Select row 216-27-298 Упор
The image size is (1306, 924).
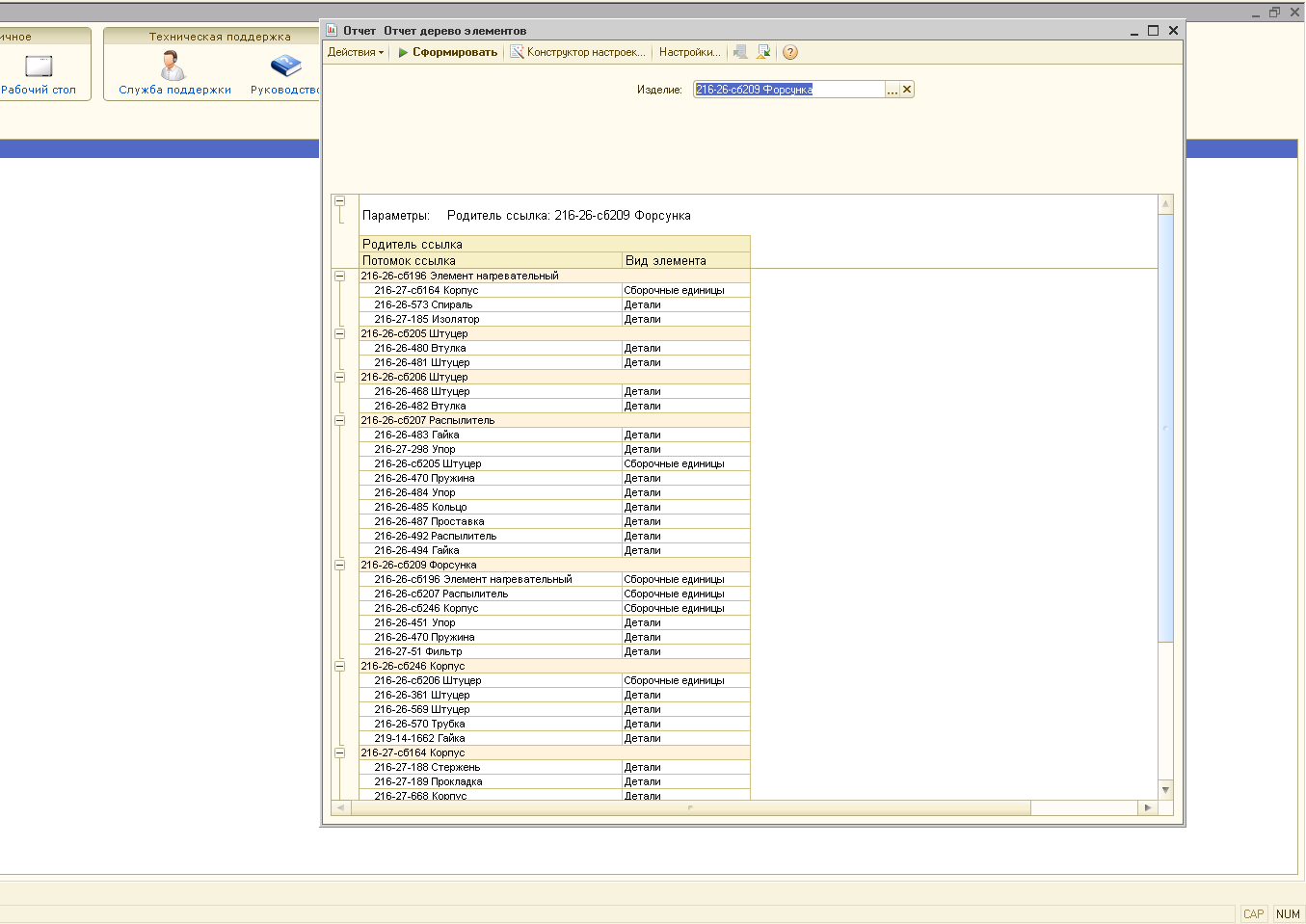coord(554,449)
